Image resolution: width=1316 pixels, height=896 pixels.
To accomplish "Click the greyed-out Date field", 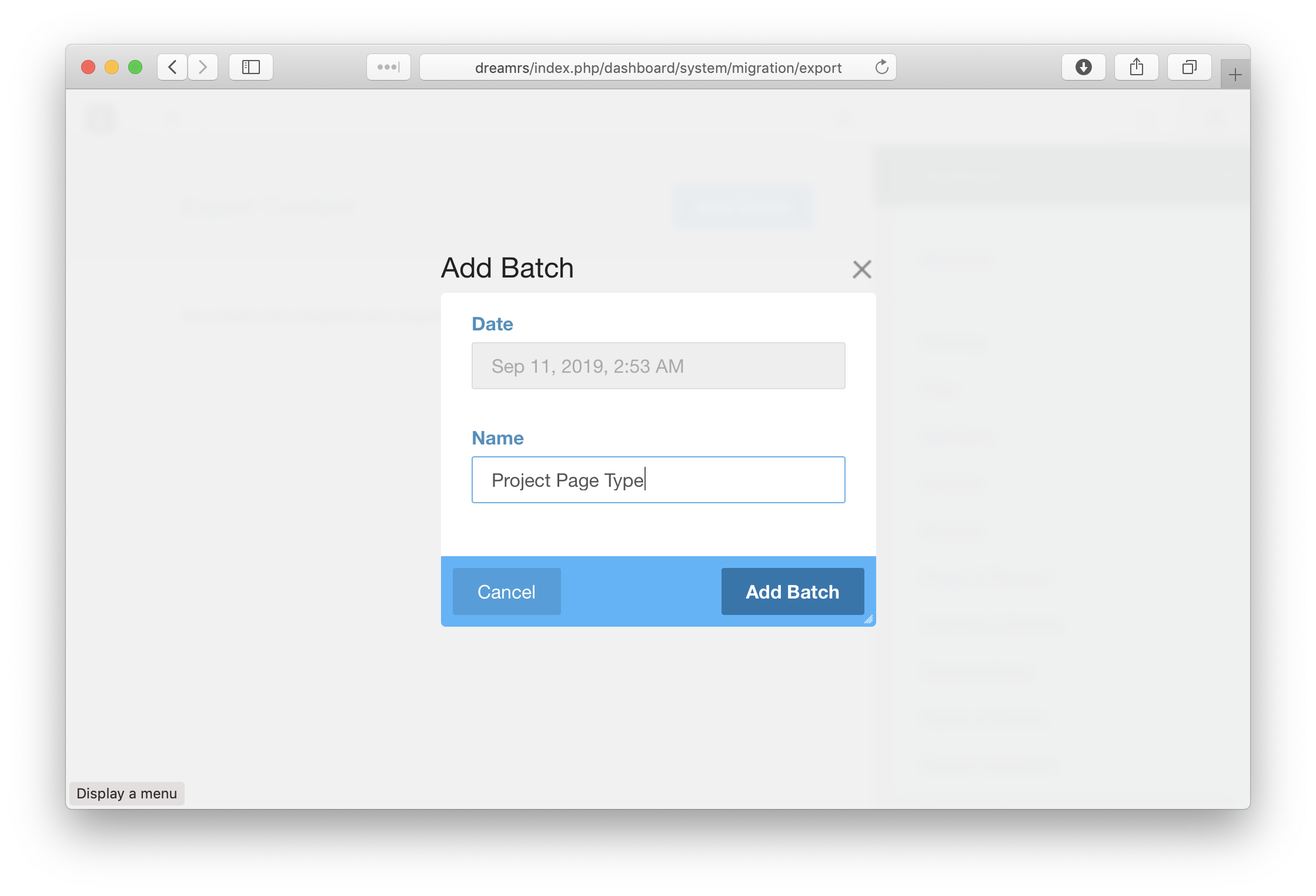I will [658, 366].
